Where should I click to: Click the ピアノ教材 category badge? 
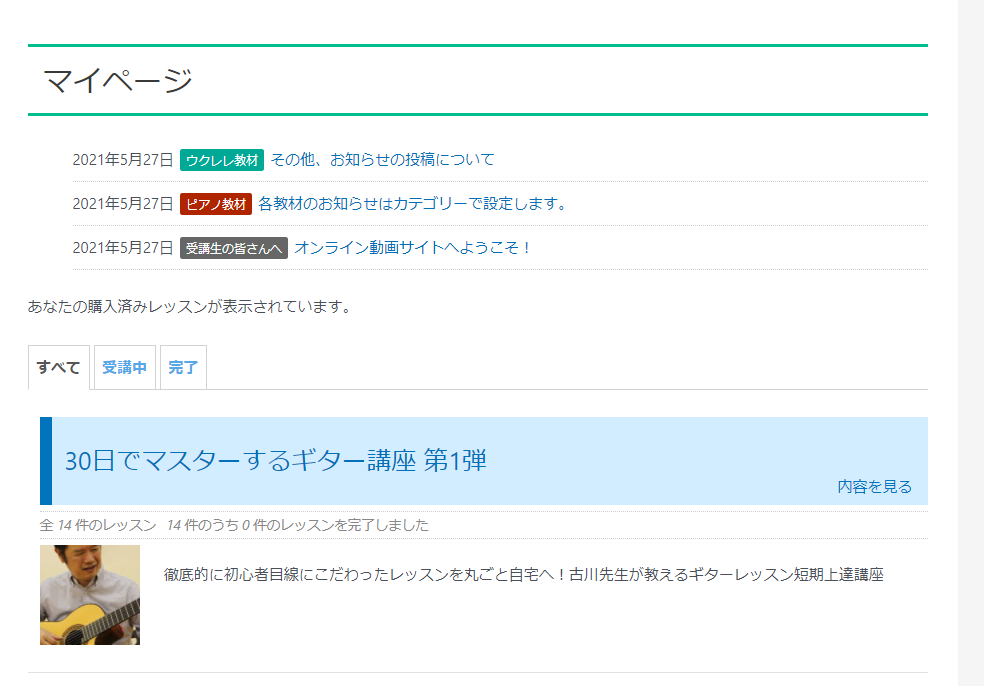coord(216,204)
